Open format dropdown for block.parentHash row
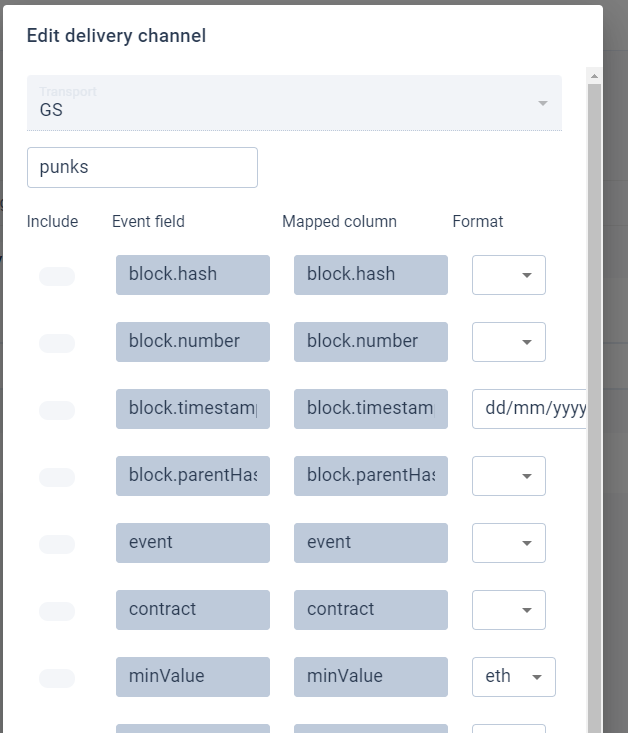This screenshot has width=628, height=733. click(x=509, y=476)
